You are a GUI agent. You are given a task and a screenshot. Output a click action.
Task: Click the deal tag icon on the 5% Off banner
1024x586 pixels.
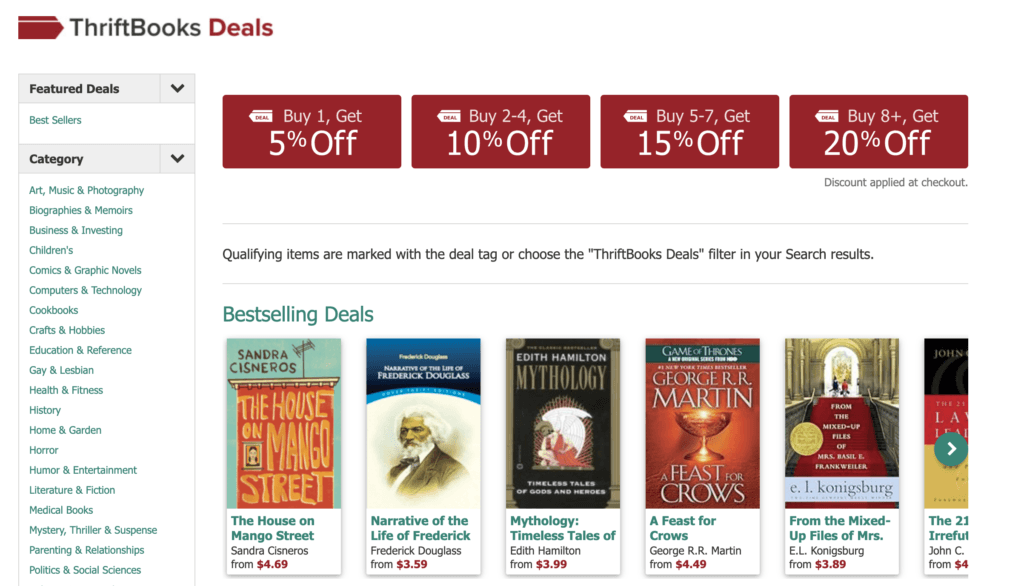[261, 116]
